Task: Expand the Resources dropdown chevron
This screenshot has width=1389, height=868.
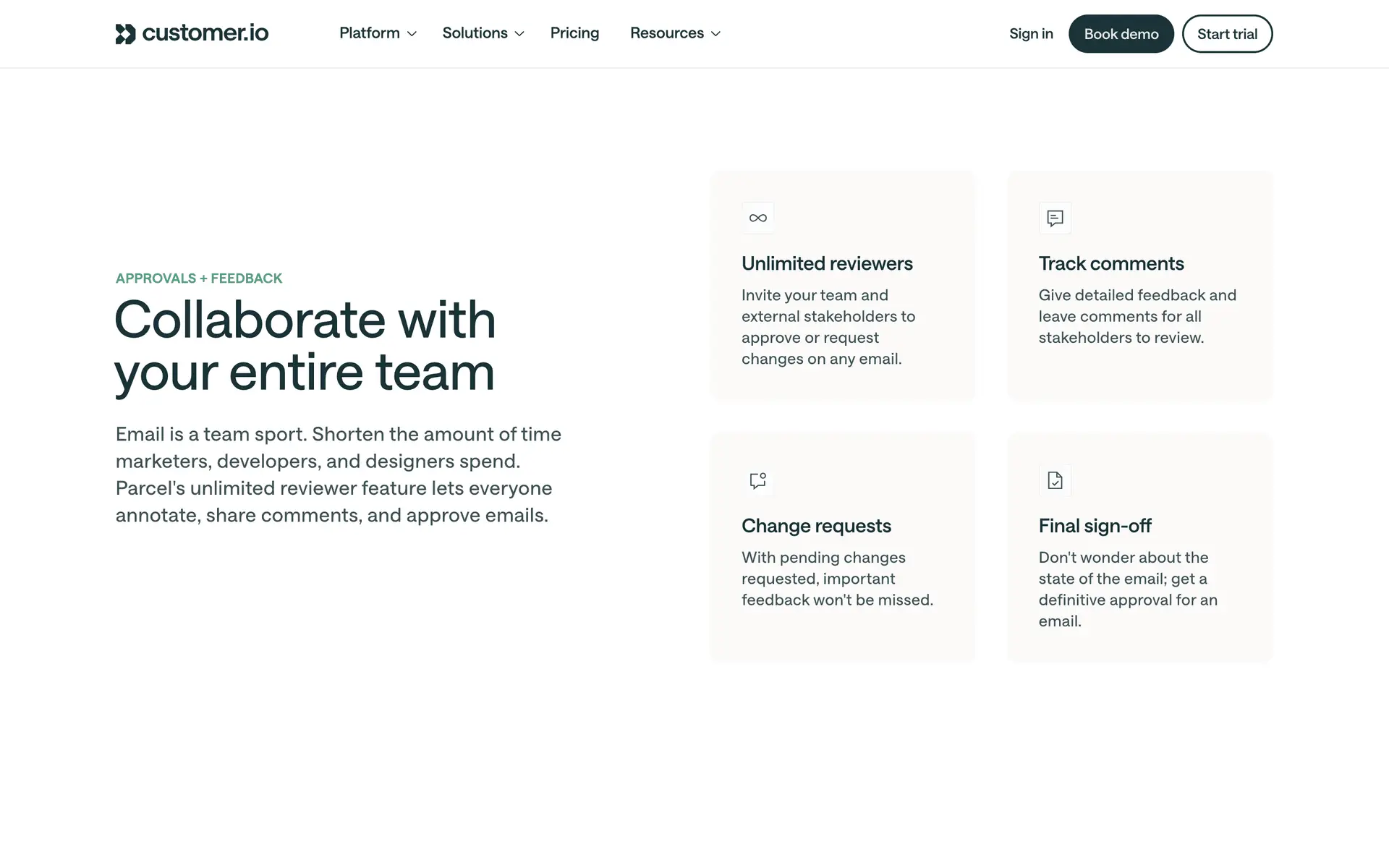Action: click(715, 34)
